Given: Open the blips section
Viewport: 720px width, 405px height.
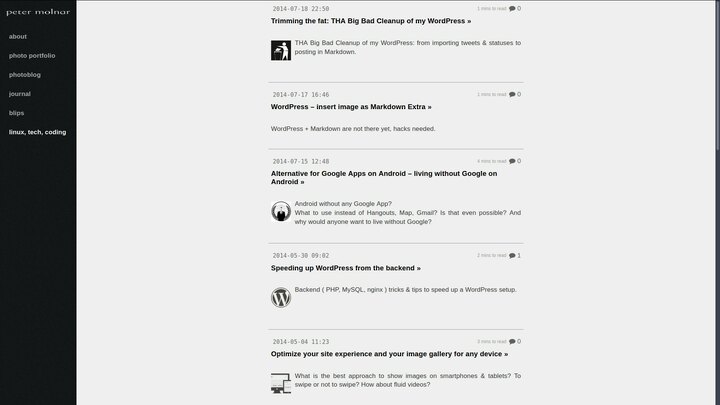Looking at the screenshot, I should tap(17, 113).
